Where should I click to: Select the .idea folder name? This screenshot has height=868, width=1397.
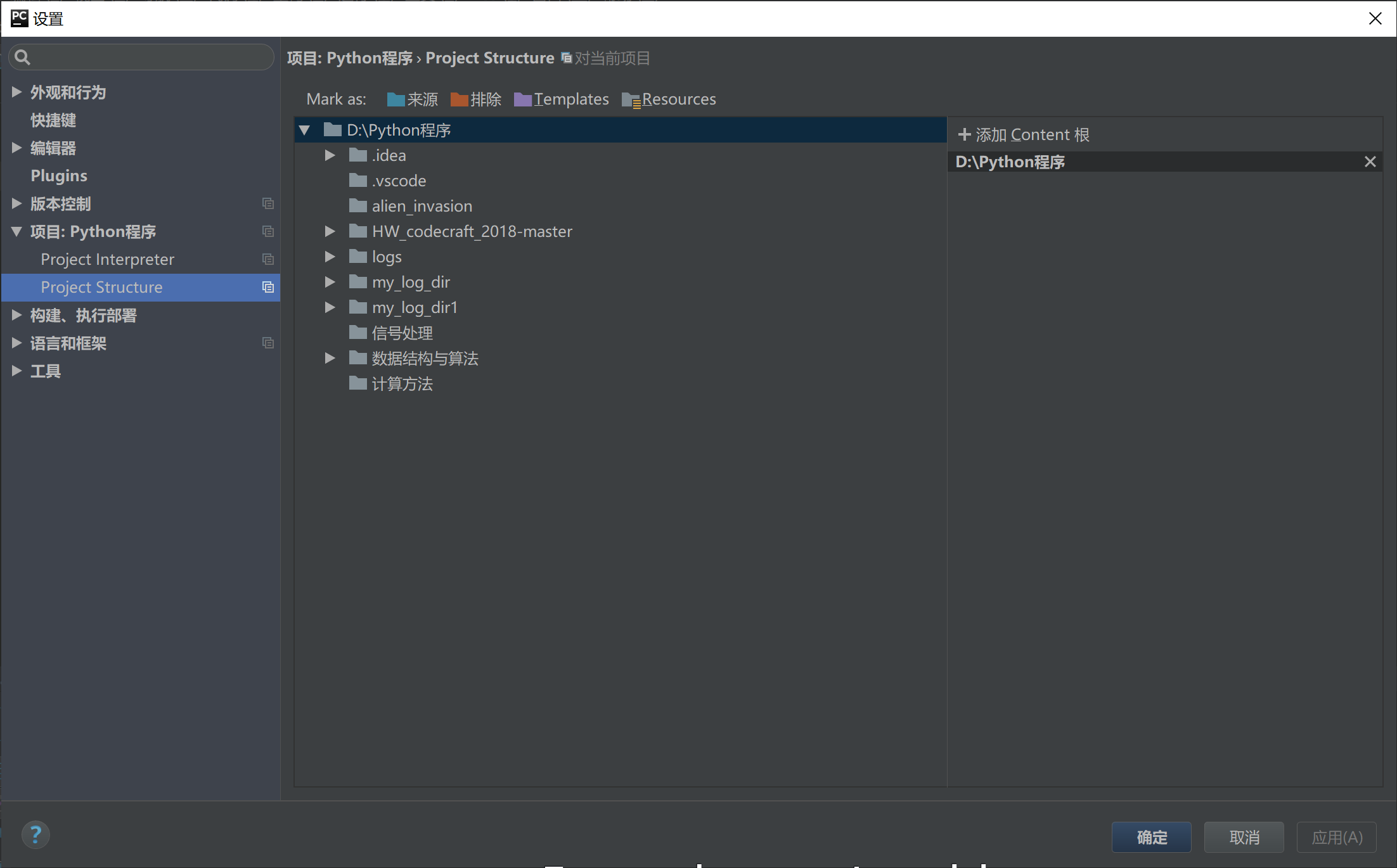click(x=389, y=156)
